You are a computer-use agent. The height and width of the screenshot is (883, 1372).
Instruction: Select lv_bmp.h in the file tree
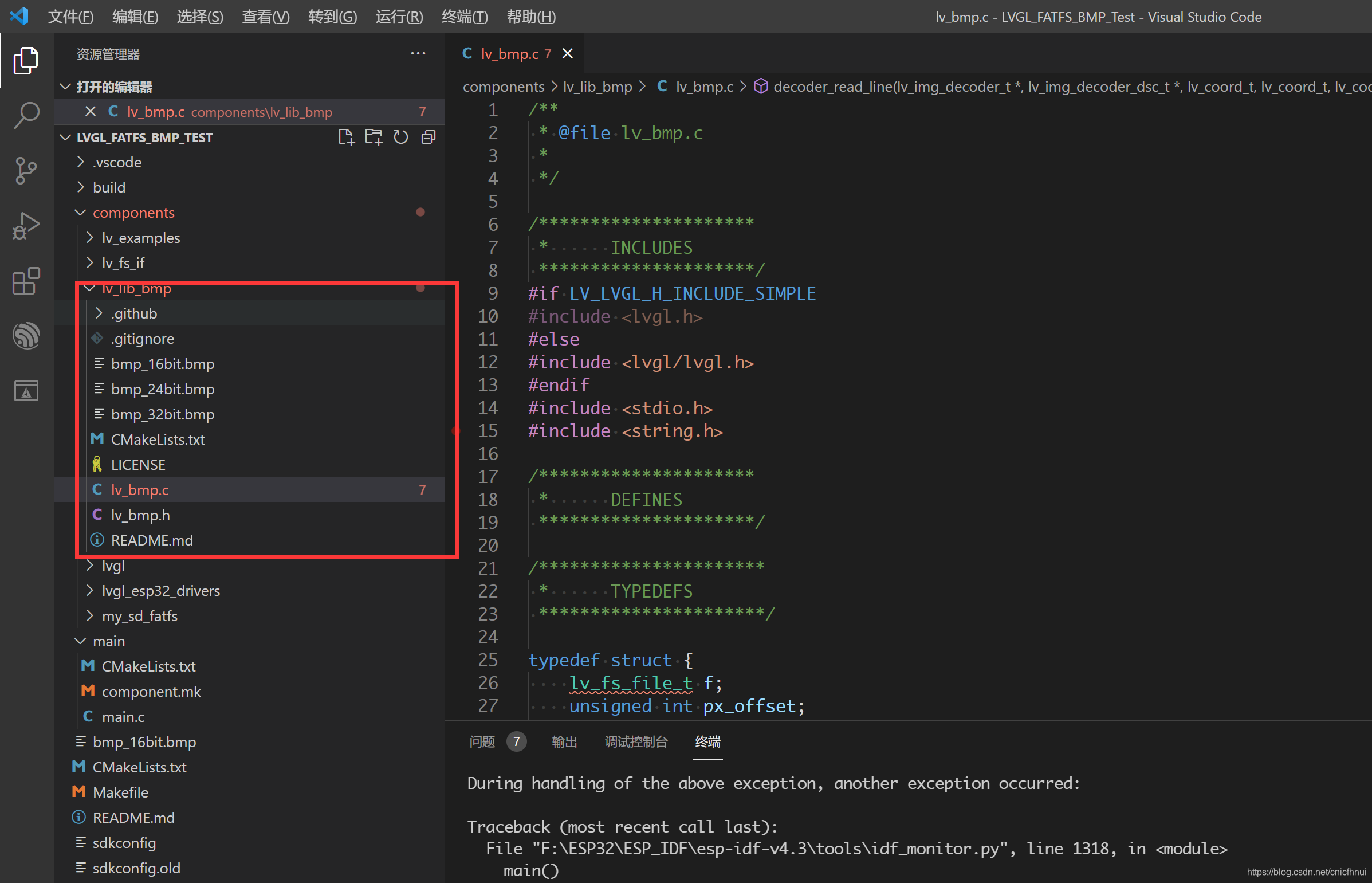point(141,515)
